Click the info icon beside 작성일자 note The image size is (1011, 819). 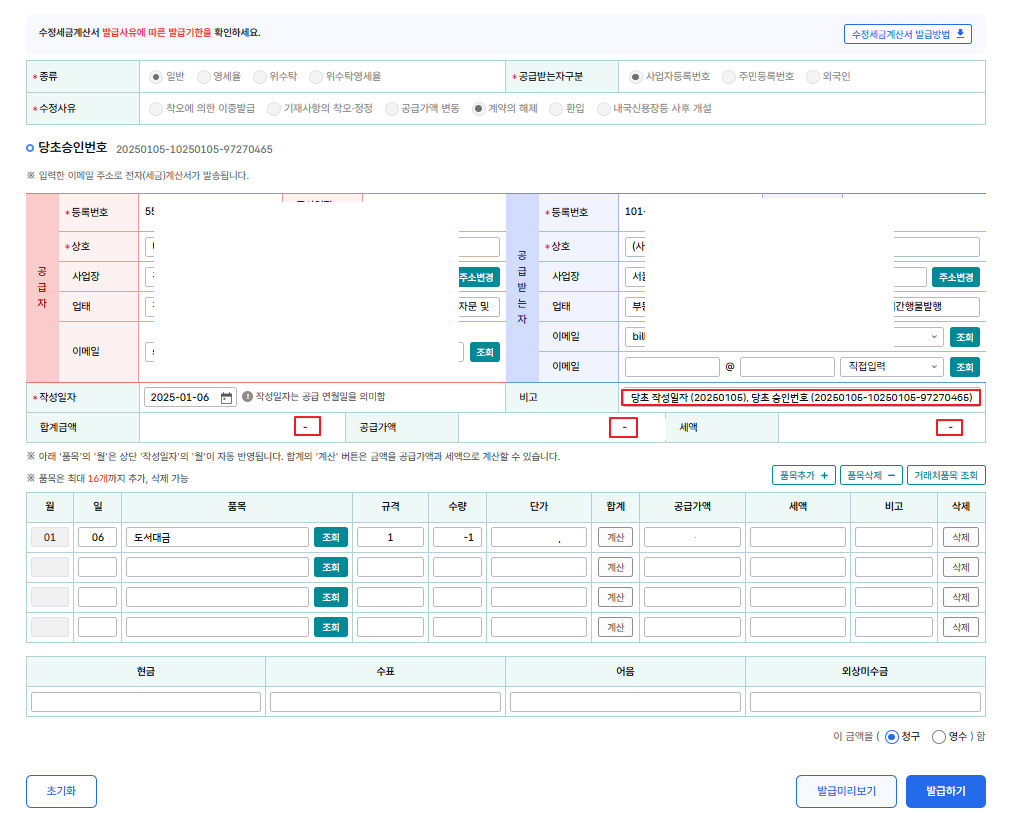coord(248,397)
